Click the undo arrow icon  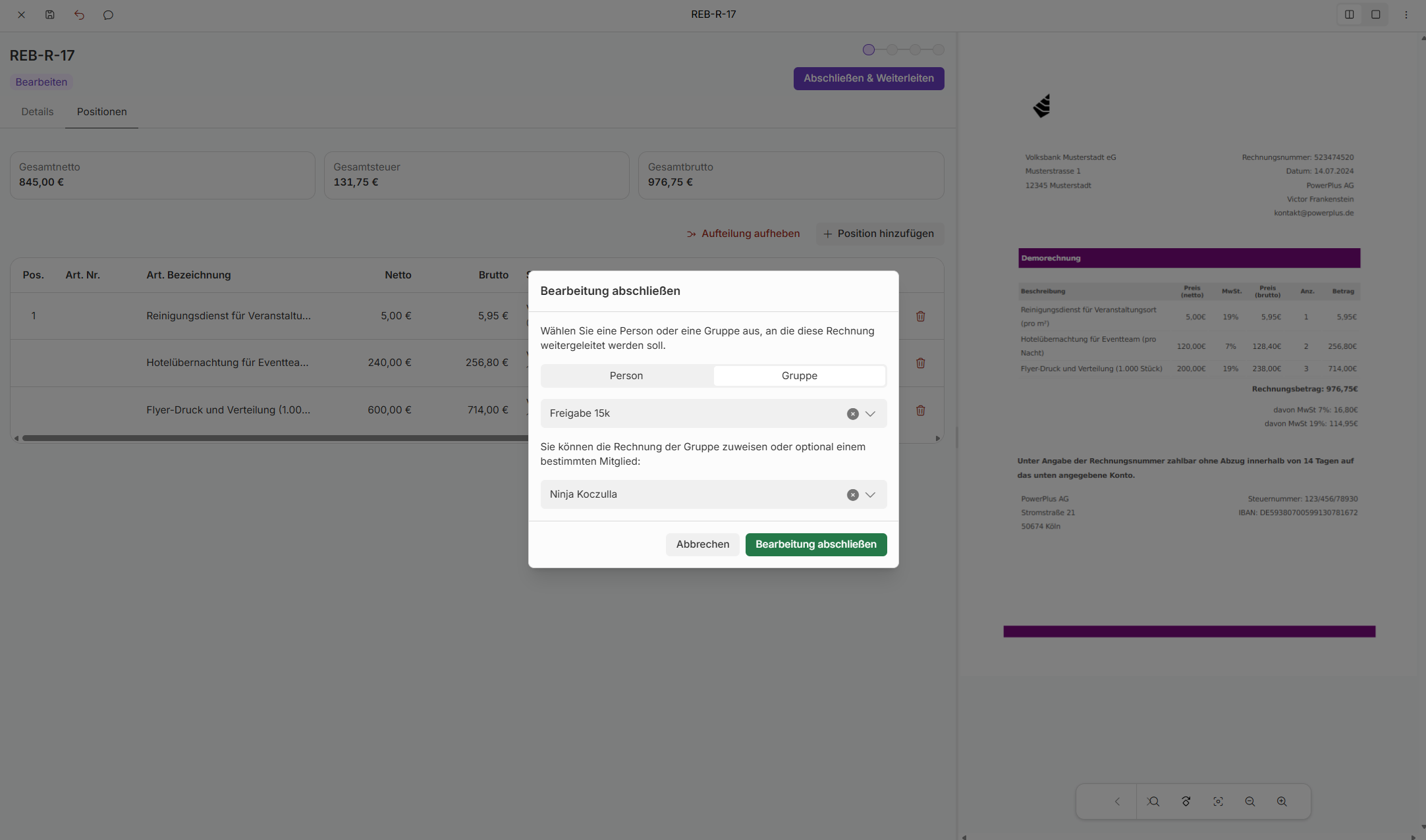[79, 14]
